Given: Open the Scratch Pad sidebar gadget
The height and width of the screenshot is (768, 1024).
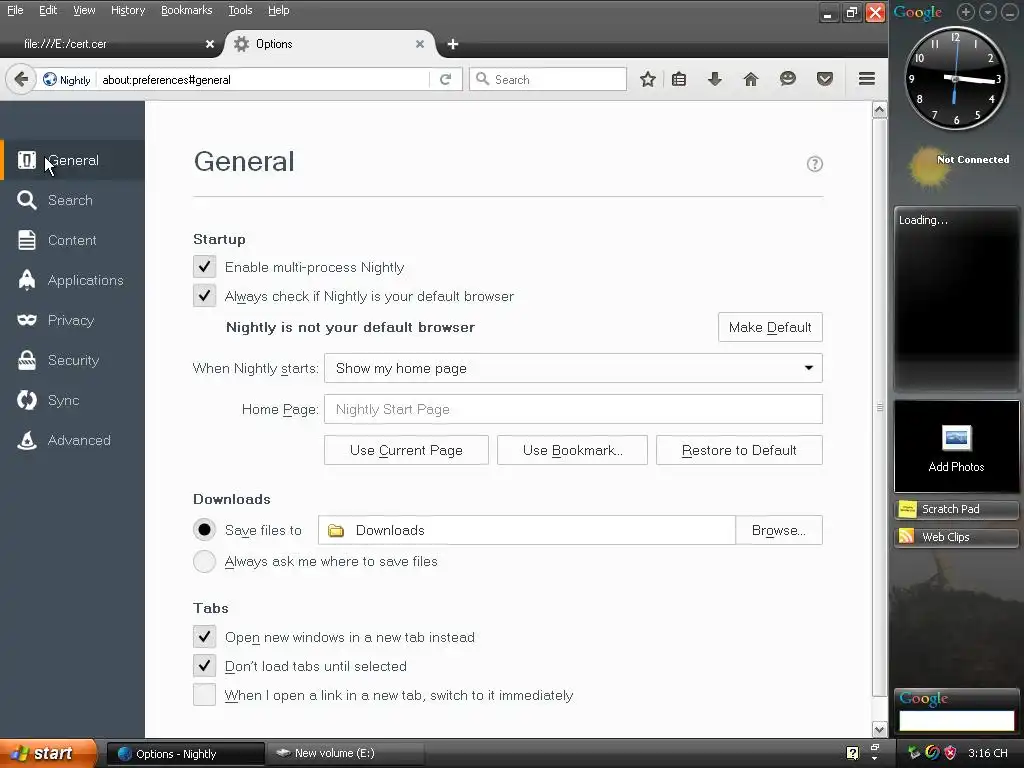Looking at the screenshot, I should pos(956,509).
